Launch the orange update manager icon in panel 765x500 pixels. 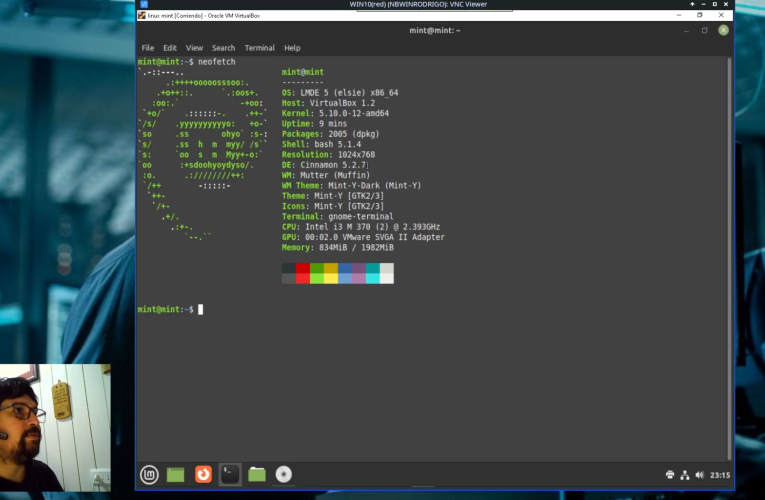coord(203,474)
